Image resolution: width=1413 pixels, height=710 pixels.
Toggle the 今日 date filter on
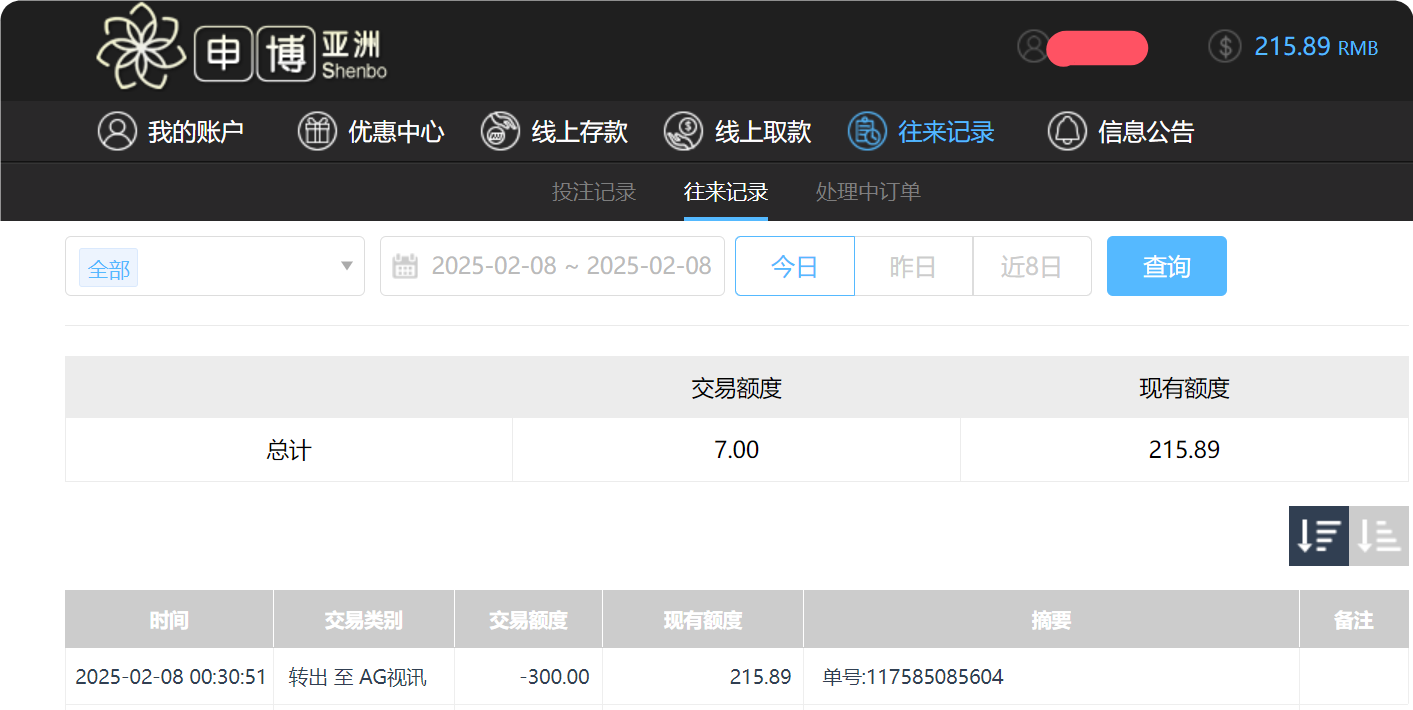coord(794,265)
